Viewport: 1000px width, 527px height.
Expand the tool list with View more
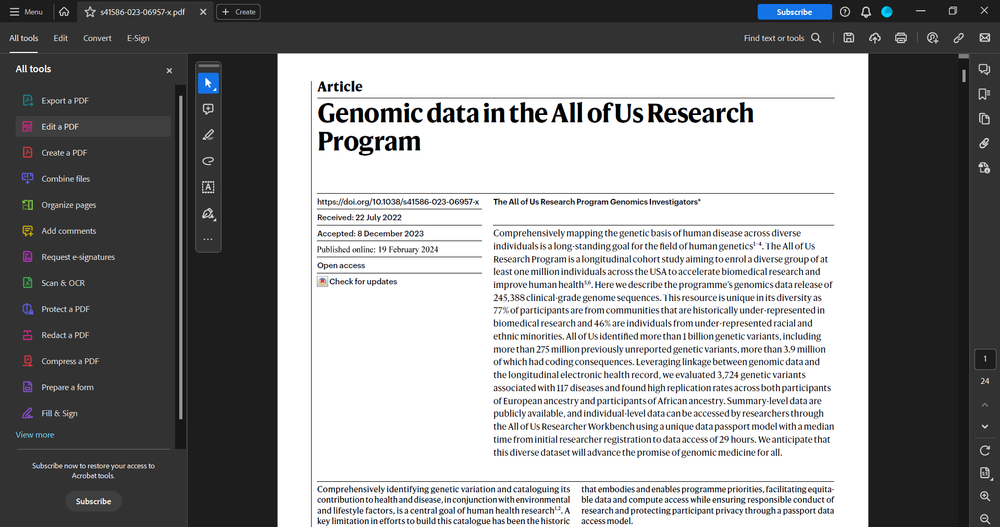(x=35, y=435)
